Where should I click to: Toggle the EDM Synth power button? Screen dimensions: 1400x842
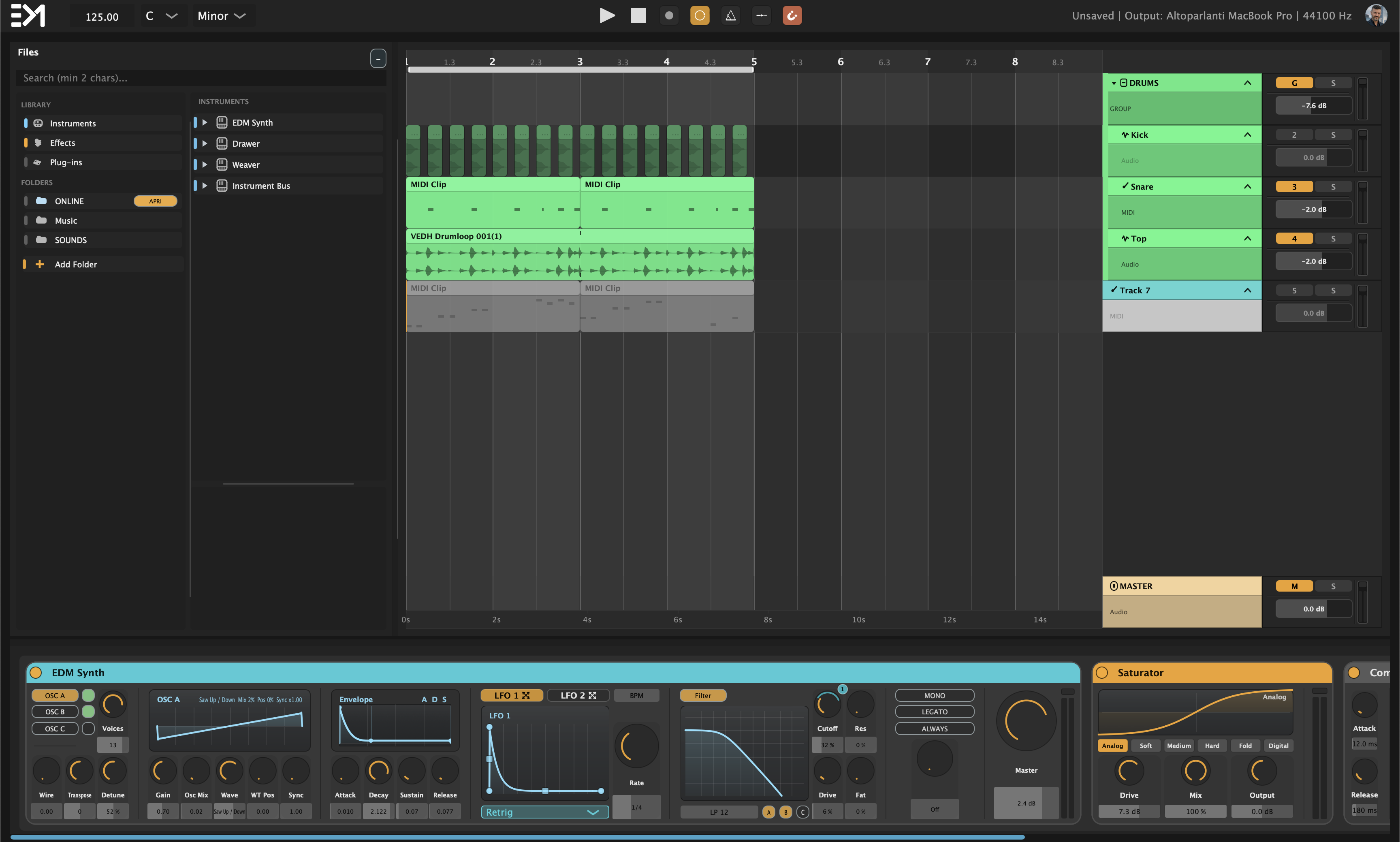[x=36, y=672]
